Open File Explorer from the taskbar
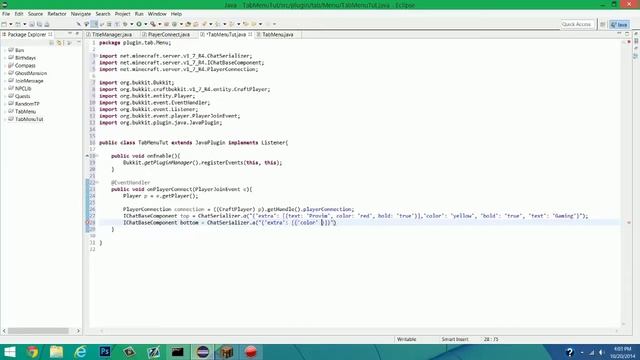Viewport: 640px width, 360px height. point(56,352)
